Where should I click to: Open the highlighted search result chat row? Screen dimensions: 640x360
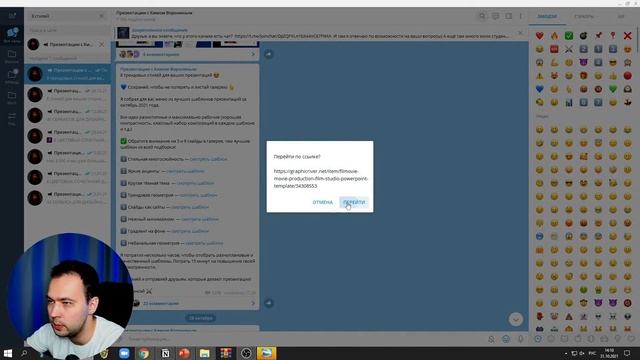tap(67, 74)
